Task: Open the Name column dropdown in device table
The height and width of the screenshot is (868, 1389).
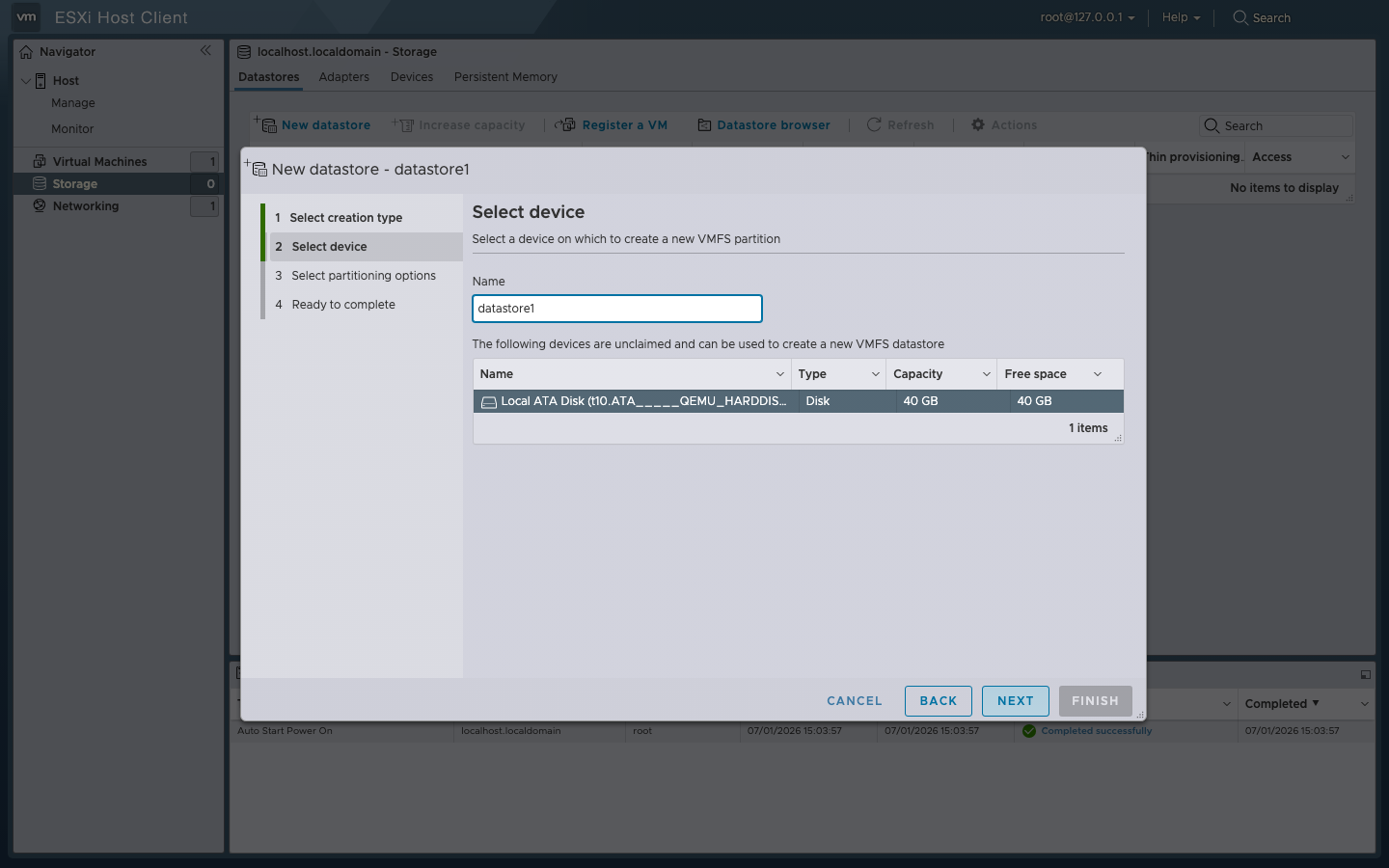Action: (779, 374)
